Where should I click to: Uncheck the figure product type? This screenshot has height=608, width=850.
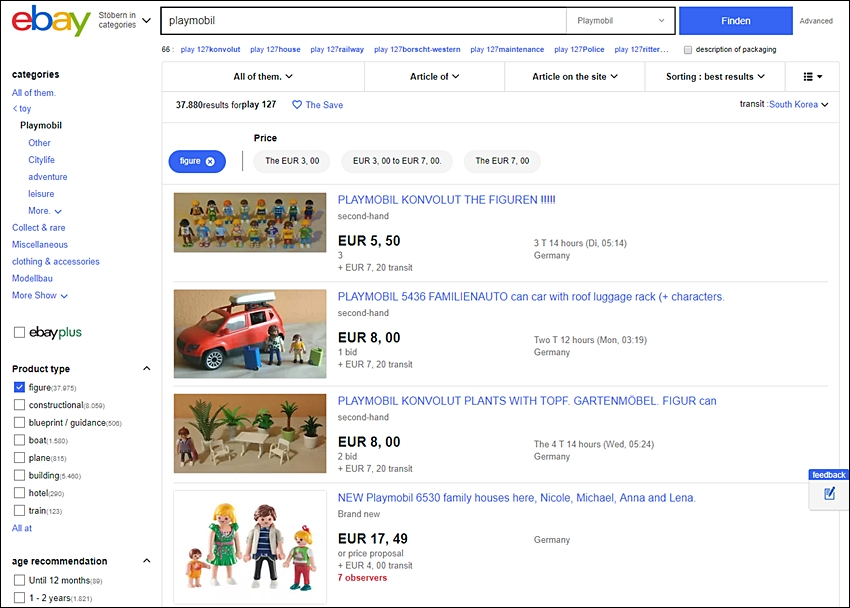19,387
